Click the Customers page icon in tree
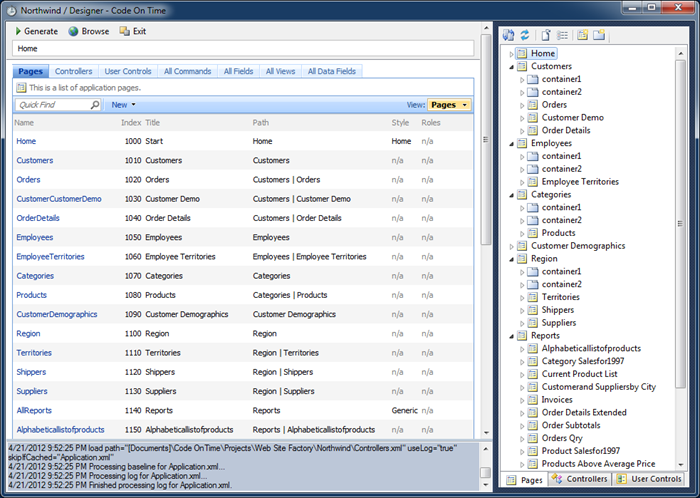The width and height of the screenshot is (700, 498). 521,66
